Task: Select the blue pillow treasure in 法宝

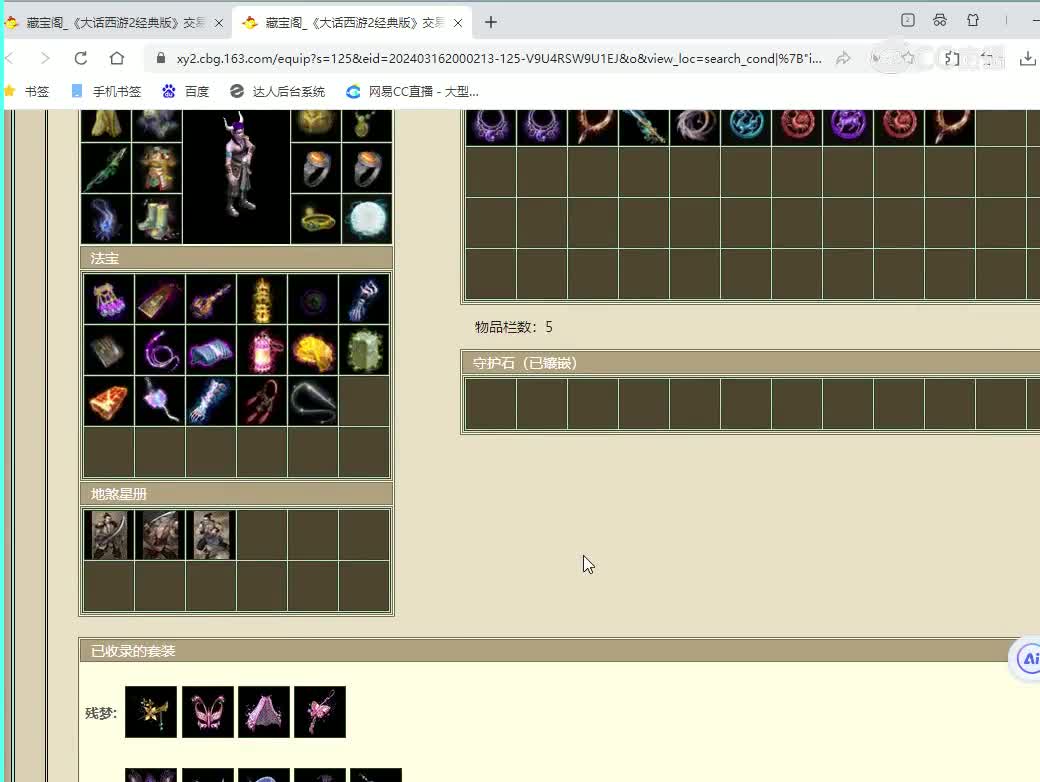Action: coord(211,350)
